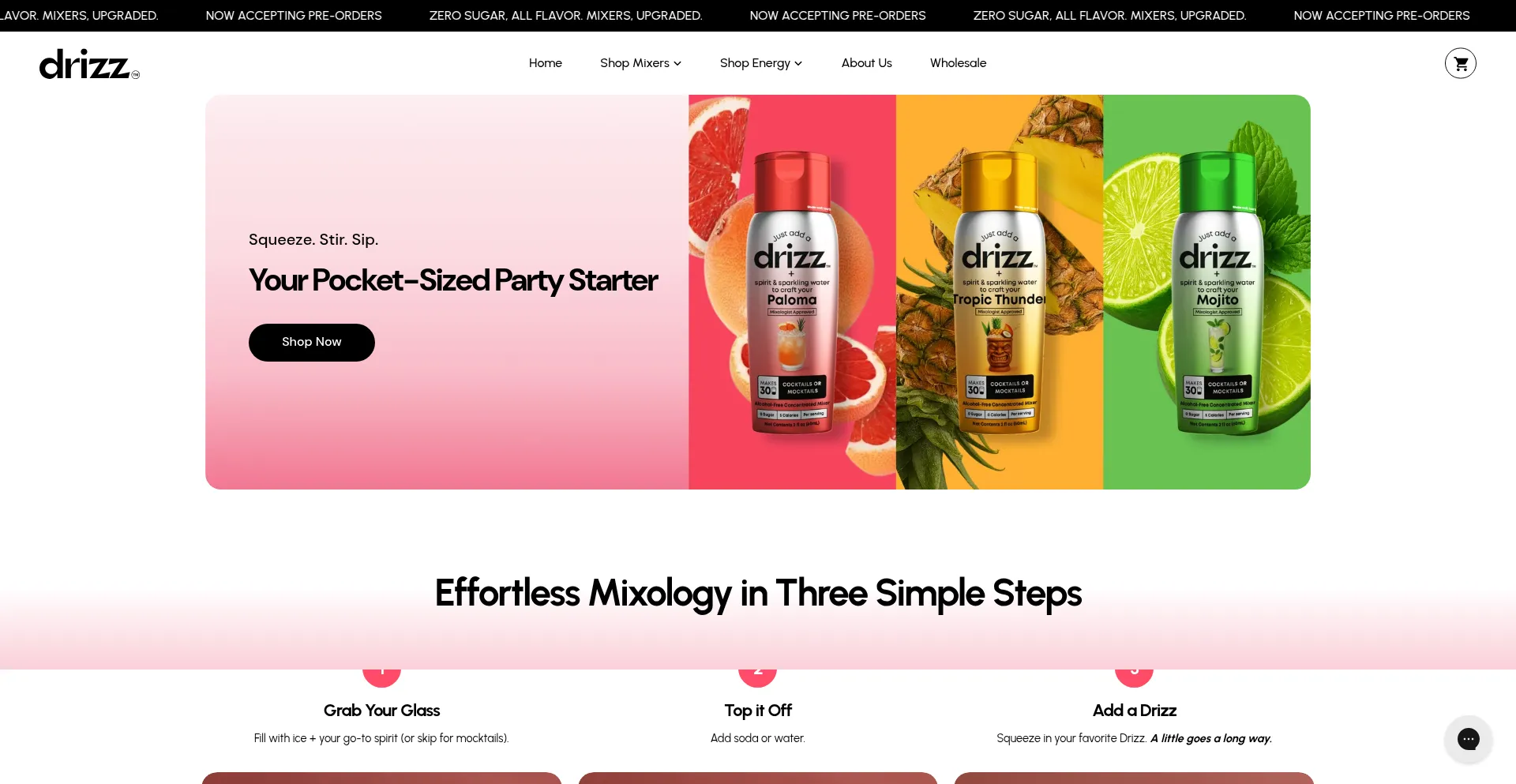This screenshot has height=784, width=1516.
Task: Click the Add a Drizz heading
Action: click(x=1135, y=711)
